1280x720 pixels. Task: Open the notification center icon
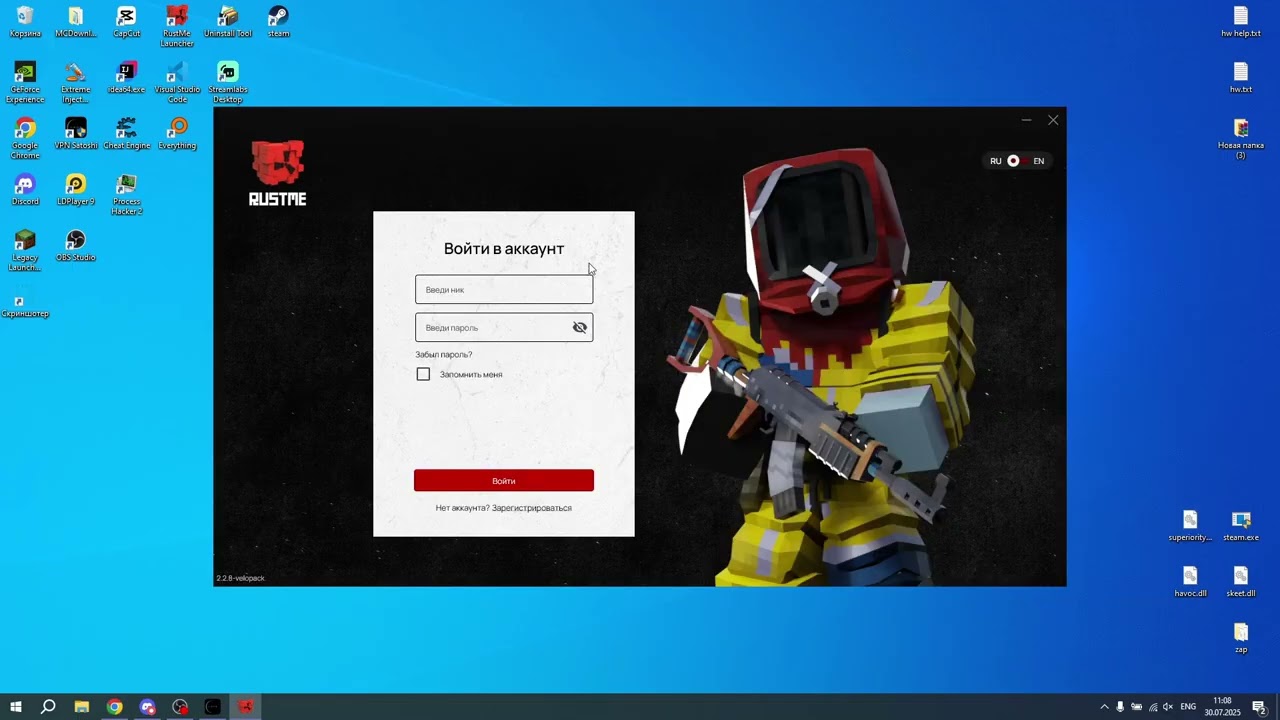[1260, 707]
